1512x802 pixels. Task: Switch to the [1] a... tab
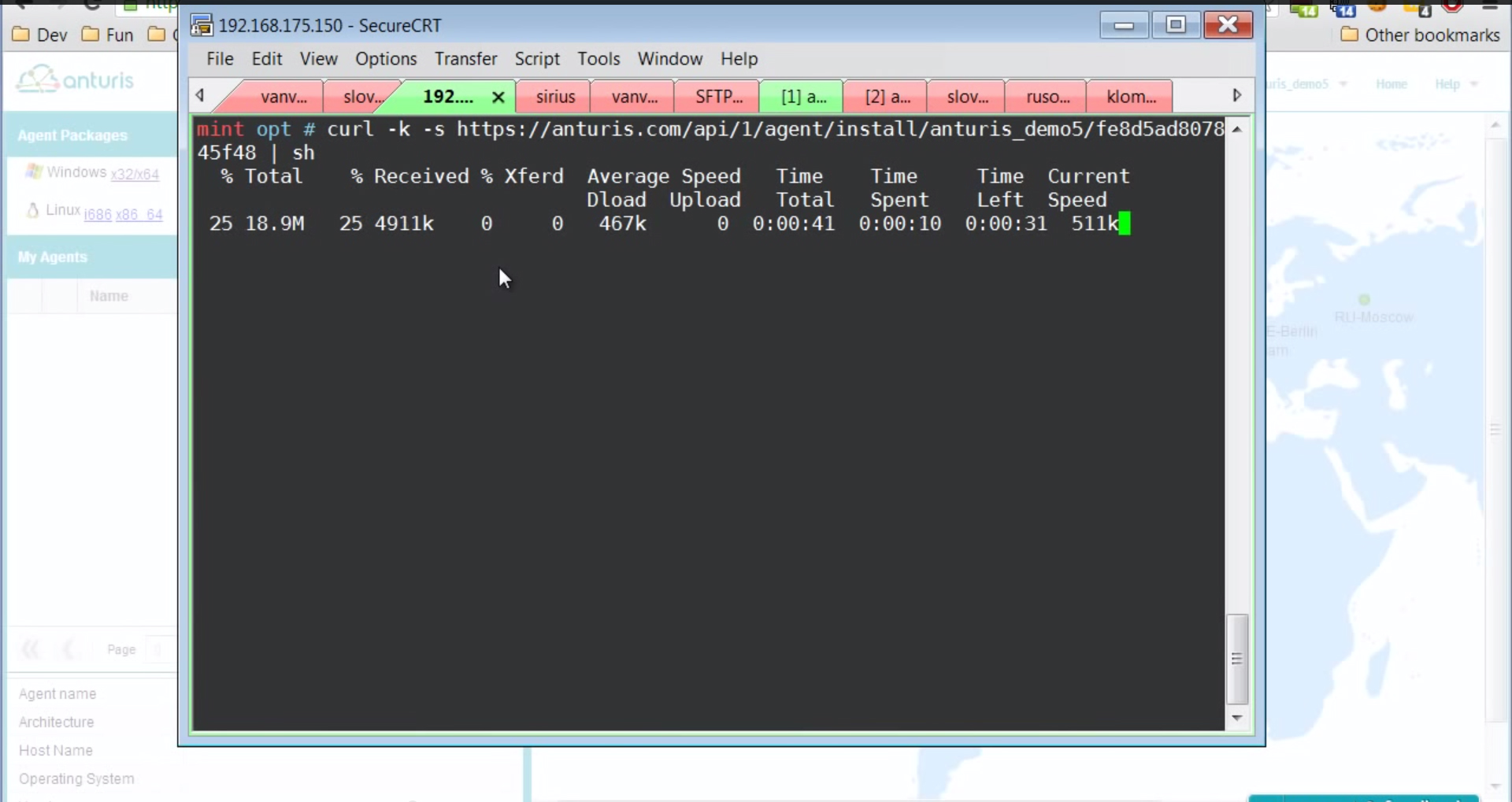(803, 97)
